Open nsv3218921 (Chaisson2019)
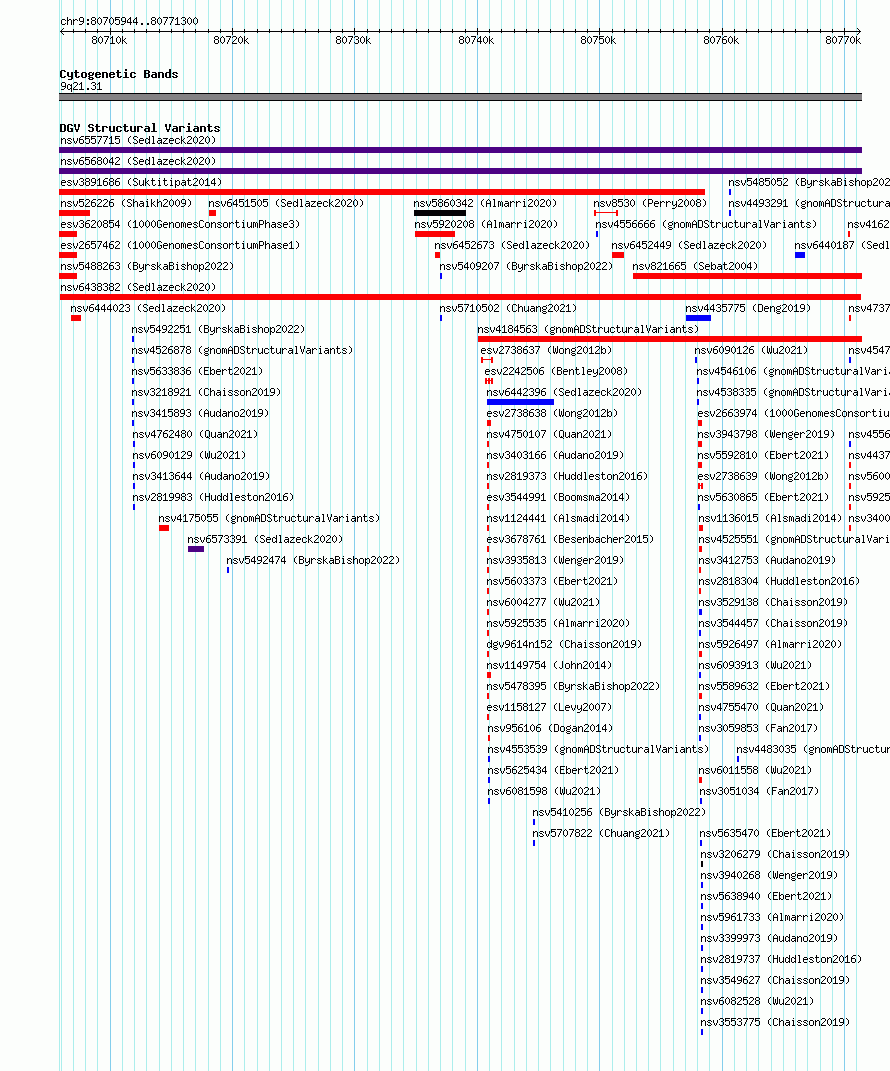 click(206, 392)
